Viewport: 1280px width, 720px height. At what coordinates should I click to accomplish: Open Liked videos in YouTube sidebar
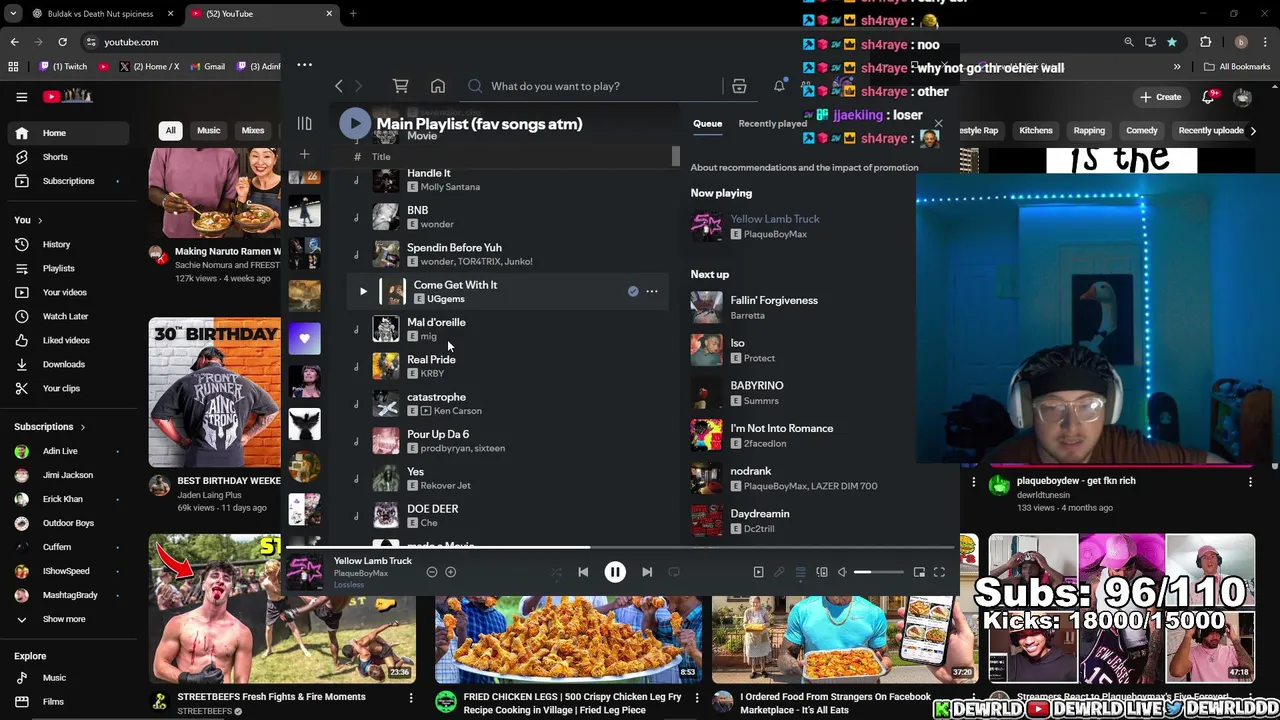(x=68, y=340)
